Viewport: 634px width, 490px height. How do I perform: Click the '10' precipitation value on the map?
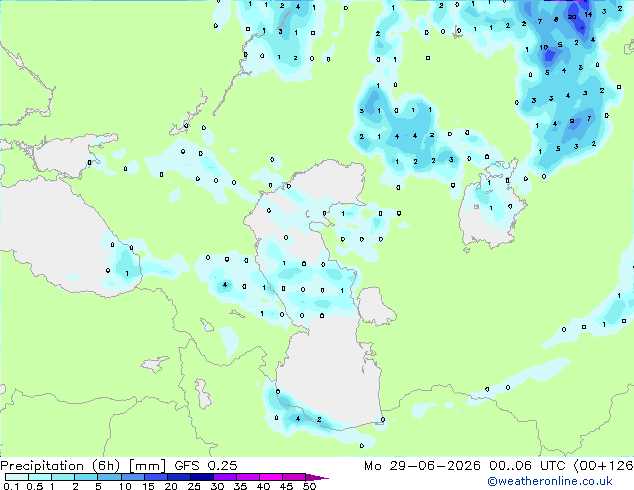pos(544,48)
